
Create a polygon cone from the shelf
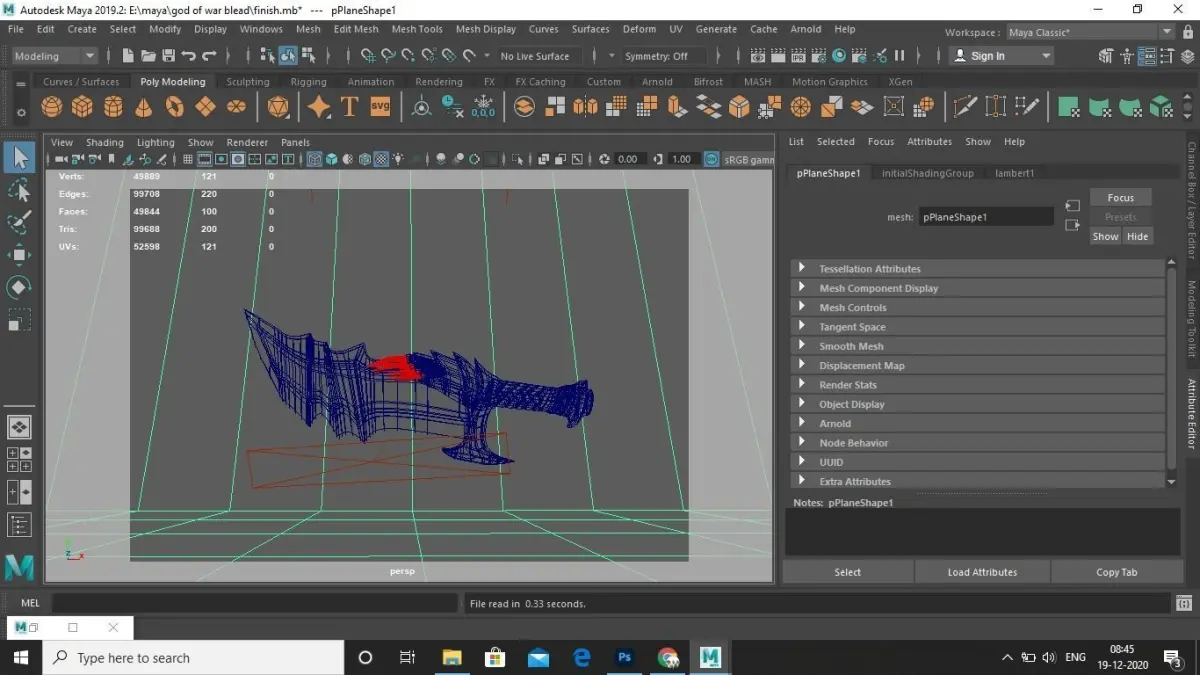[x=144, y=106]
